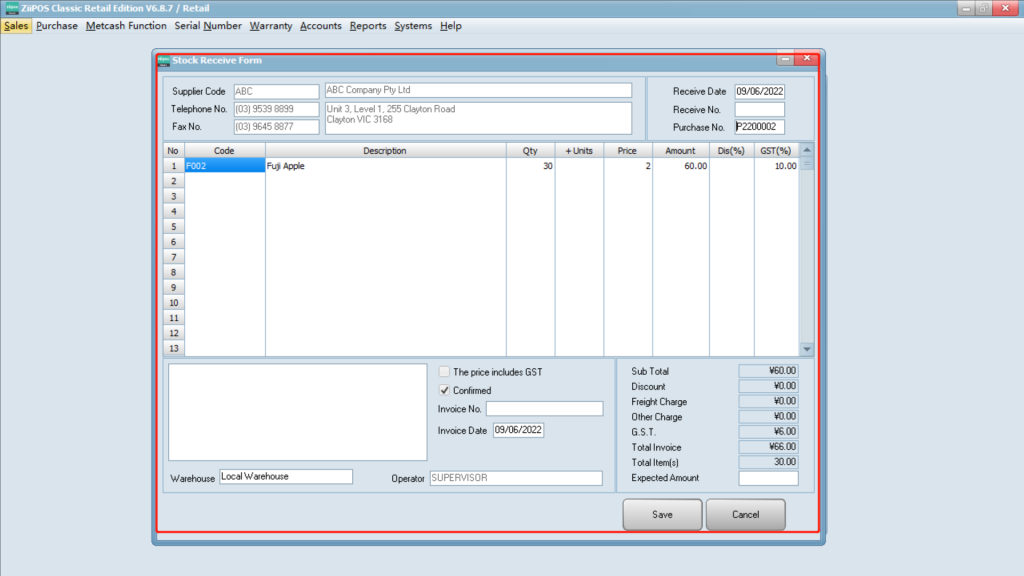
Task: Focus the Invoice No. input field
Action: pos(544,409)
